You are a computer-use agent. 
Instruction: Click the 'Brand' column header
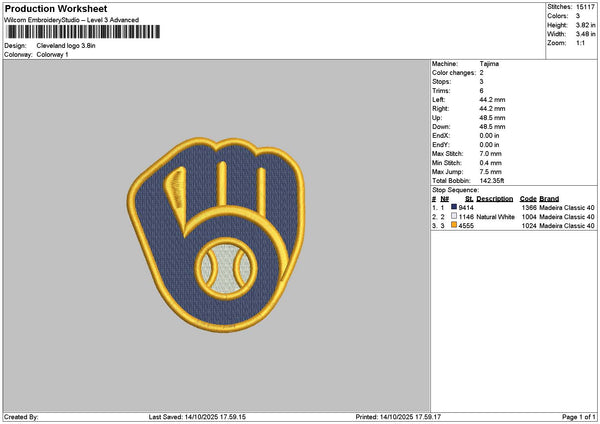tap(549, 199)
